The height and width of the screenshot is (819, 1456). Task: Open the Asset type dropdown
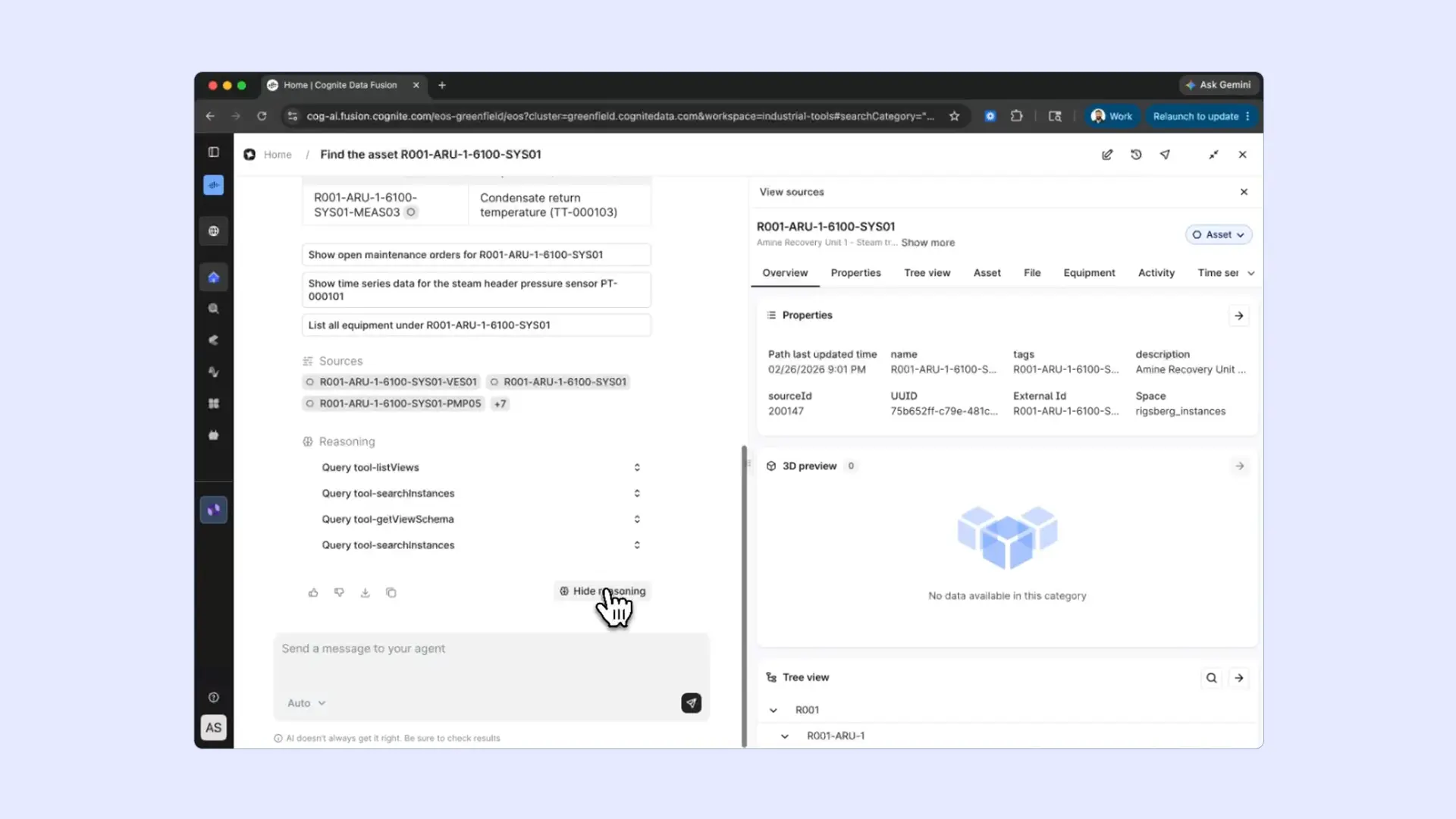tap(1219, 235)
